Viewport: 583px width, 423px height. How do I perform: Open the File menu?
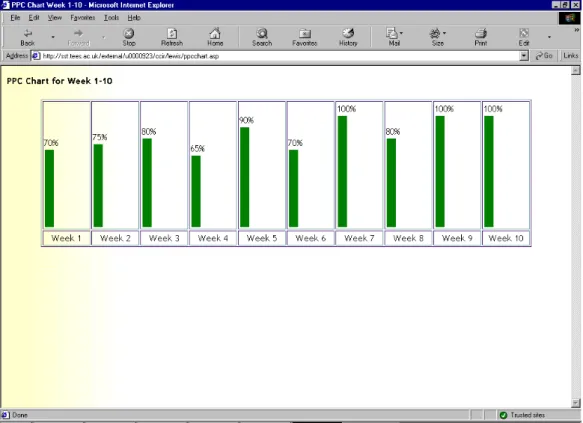pyautogui.click(x=15, y=18)
